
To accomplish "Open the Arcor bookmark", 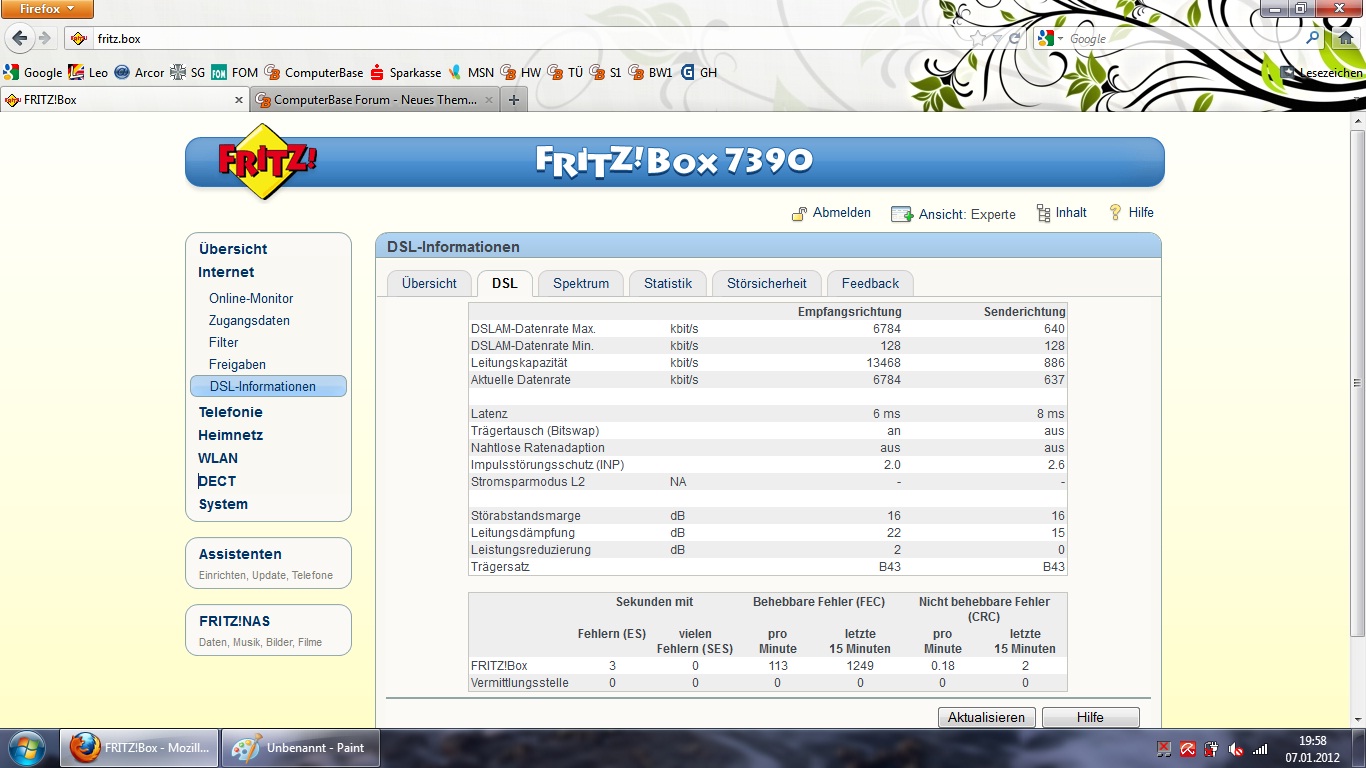I will [x=139, y=72].
